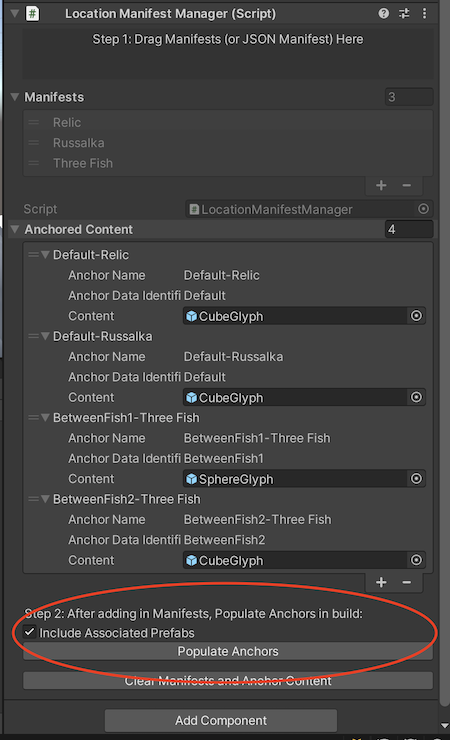
Task: Click the Anchored Content size field
Action: point(409,229)
